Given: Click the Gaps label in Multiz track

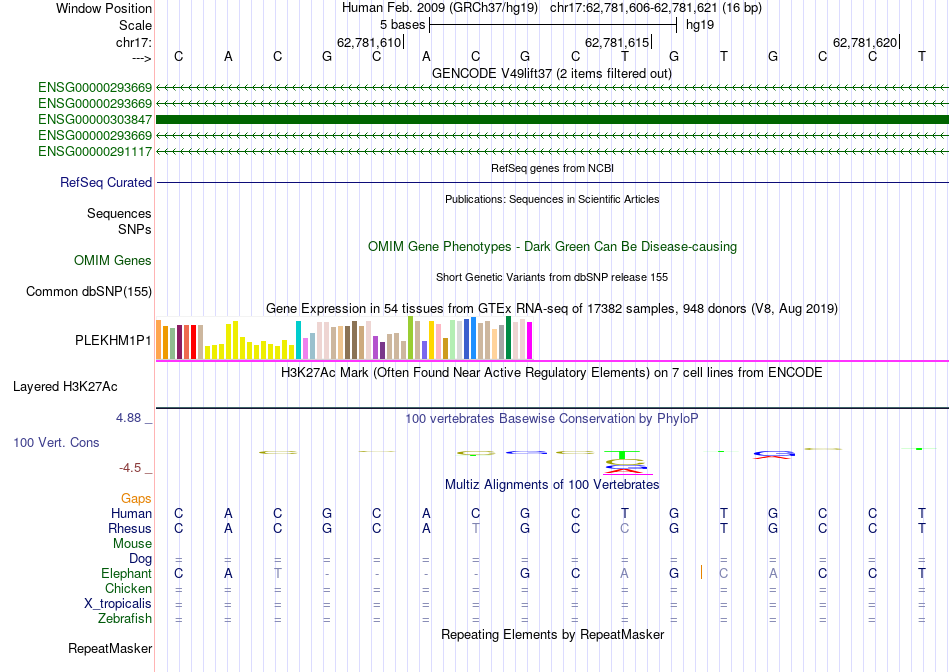Looking at the screenshot, I should pos(136,498).
